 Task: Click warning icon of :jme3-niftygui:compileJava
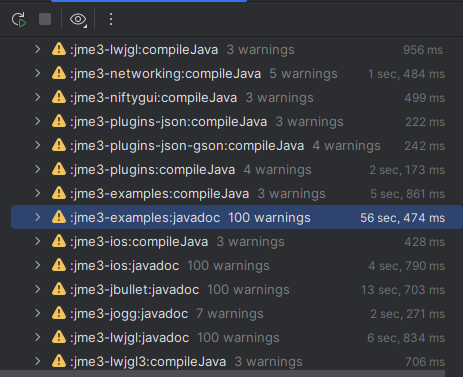tap(59, 97)
